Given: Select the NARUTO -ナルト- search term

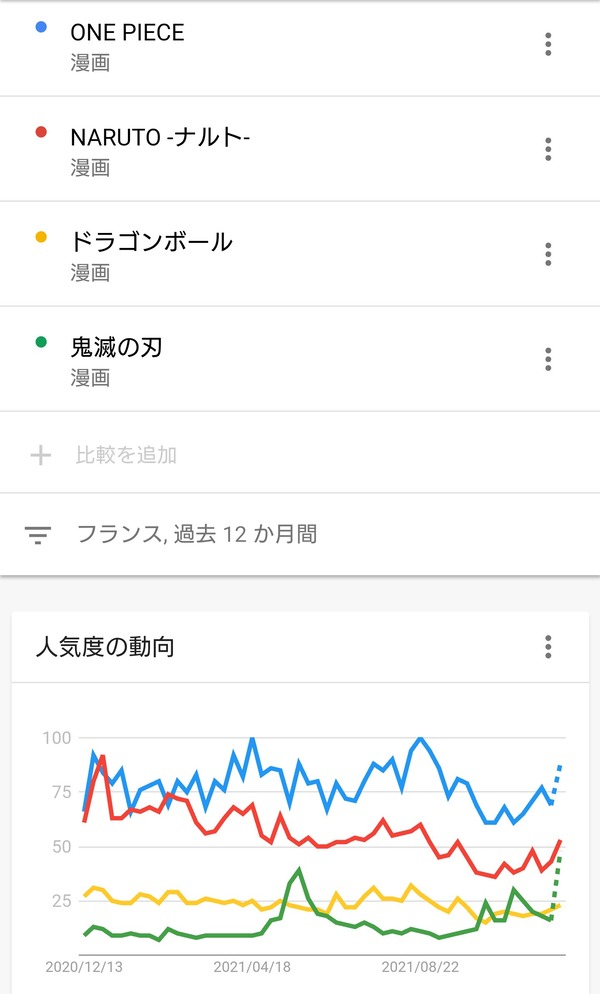Looking at the screenshot, I should [160, 138].
